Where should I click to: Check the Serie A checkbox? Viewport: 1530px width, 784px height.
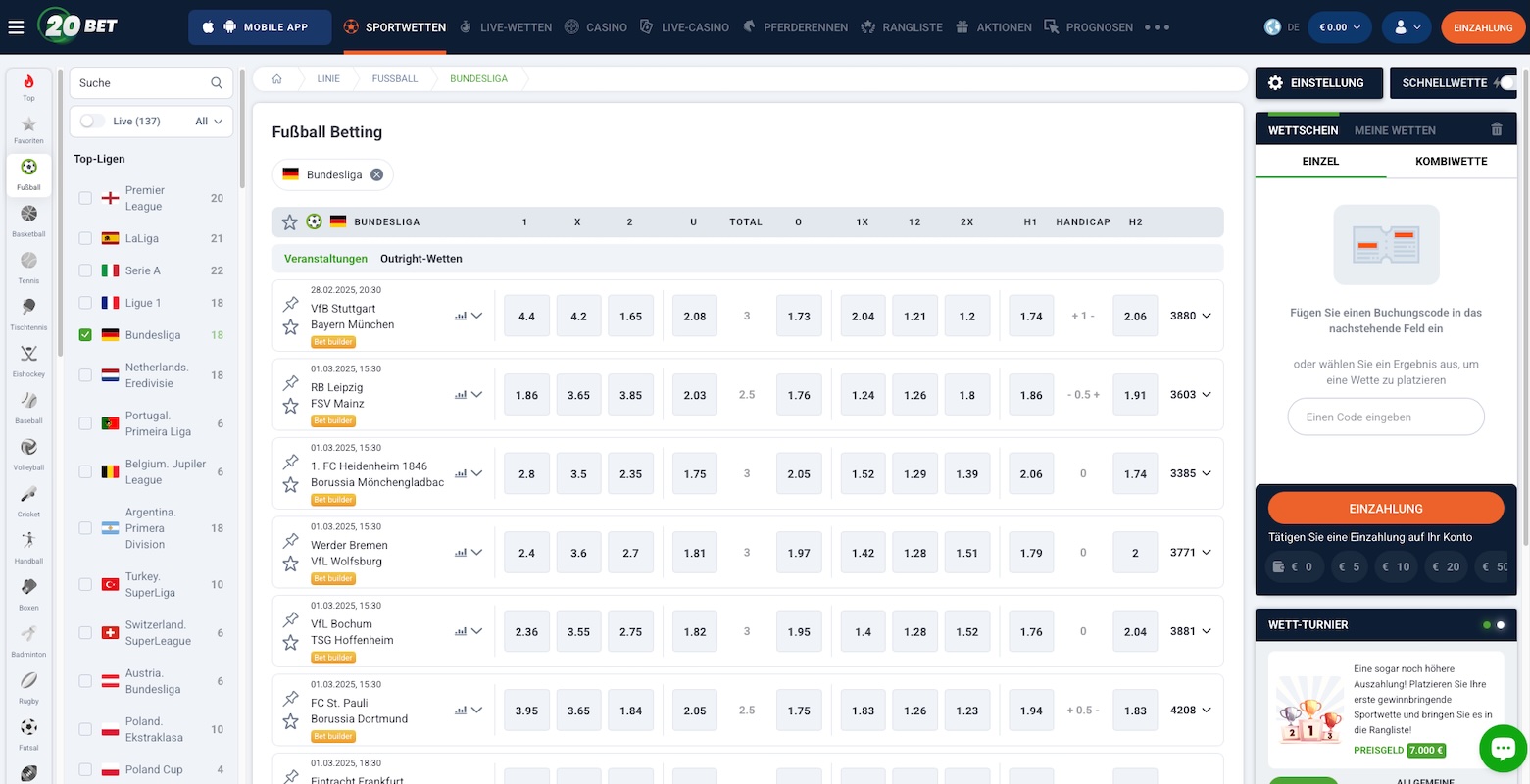tap(85, 270)
